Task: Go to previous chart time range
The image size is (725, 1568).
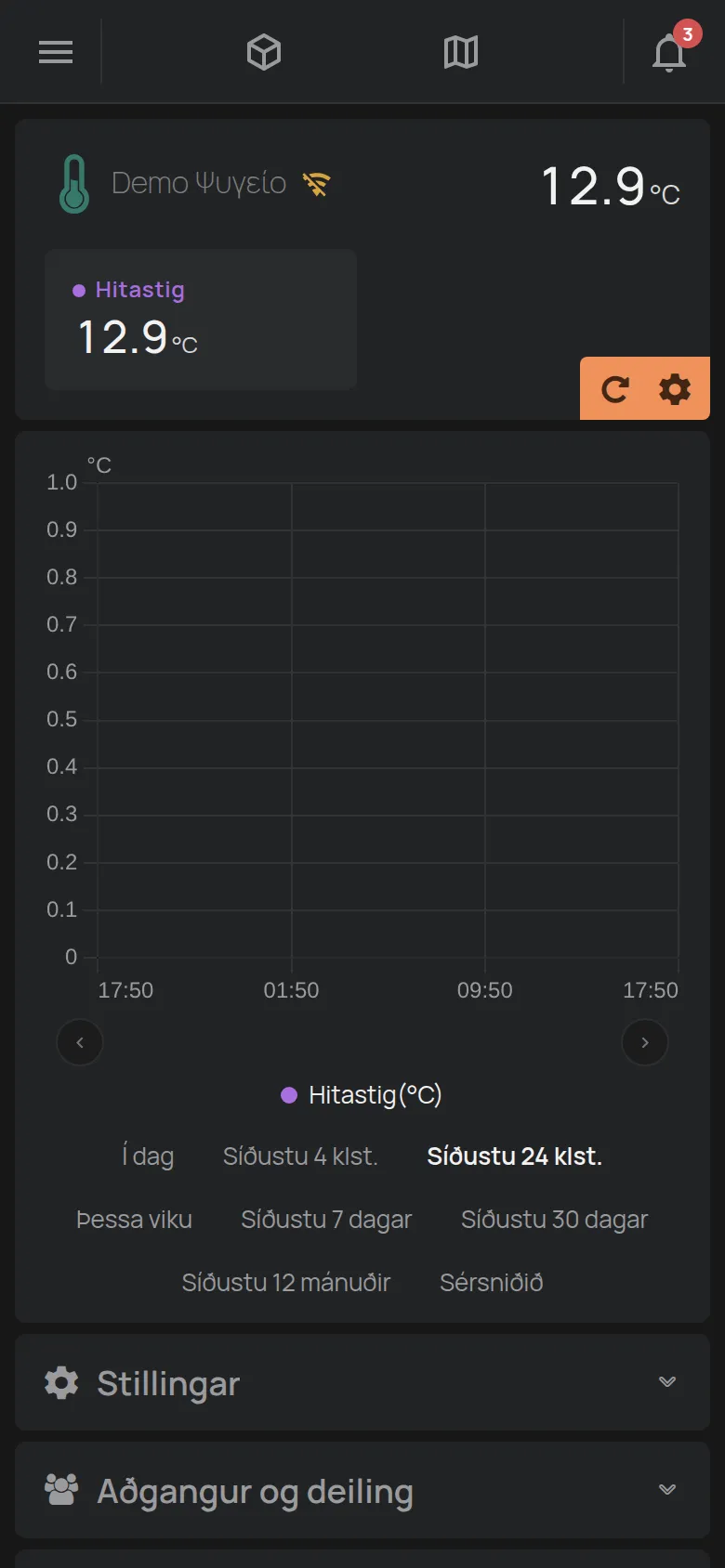Action: click(80, 1042)
